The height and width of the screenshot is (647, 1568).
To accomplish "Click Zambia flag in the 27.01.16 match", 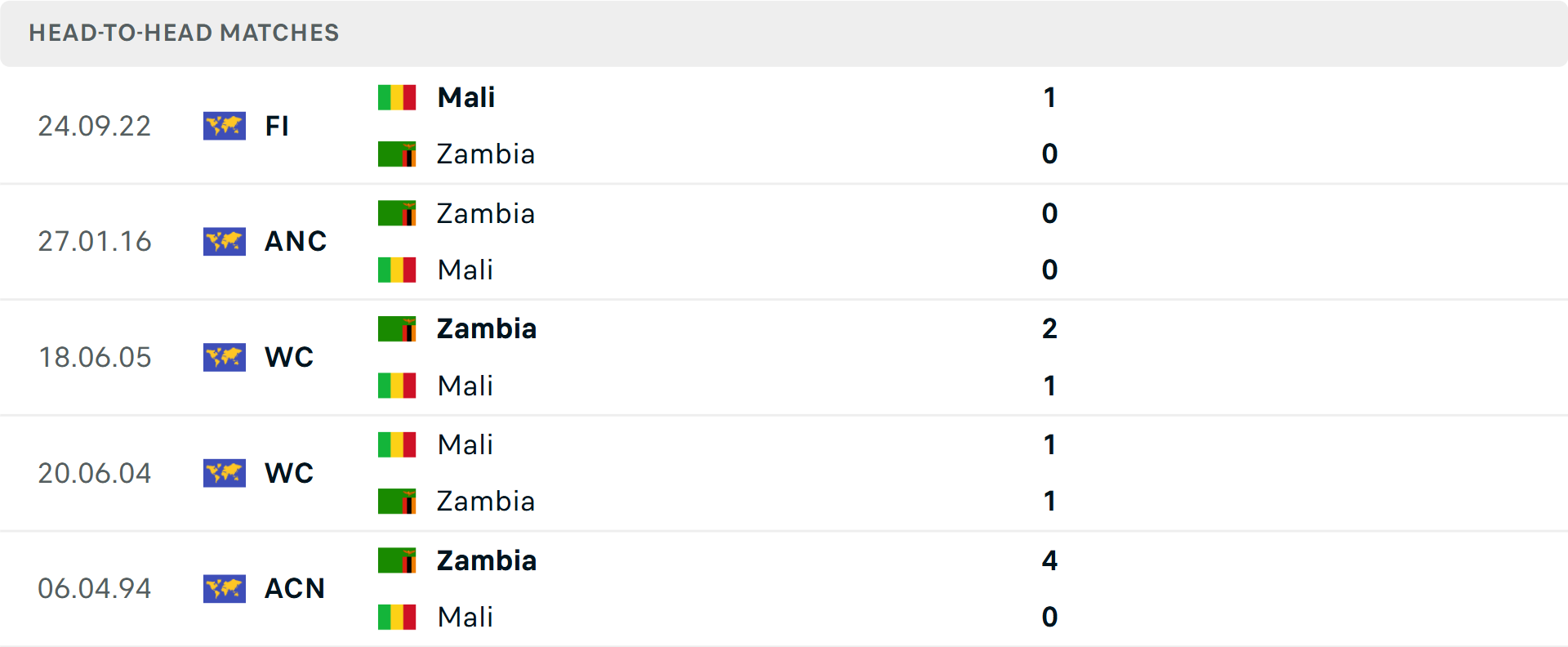I will [397, 213].
